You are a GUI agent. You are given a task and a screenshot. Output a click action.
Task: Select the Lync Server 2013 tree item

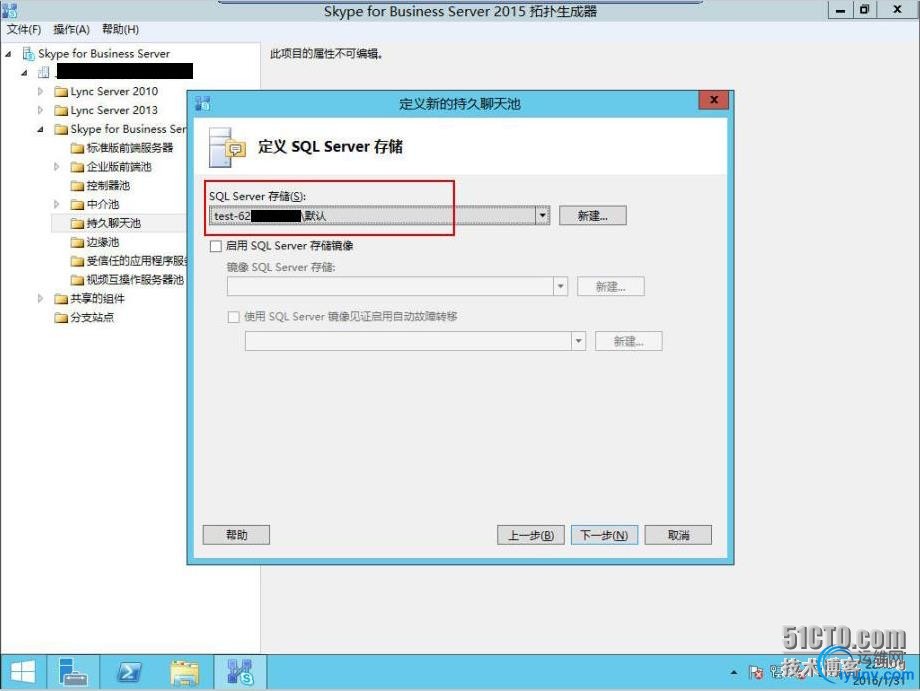tap(114, 110)
